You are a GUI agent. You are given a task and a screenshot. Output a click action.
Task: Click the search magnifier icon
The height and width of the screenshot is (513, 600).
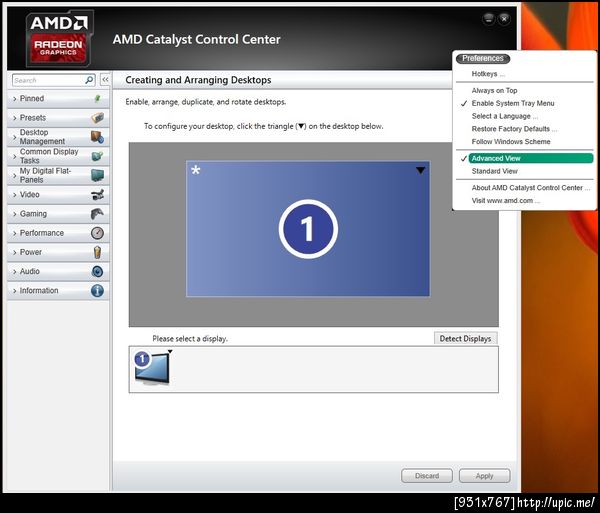click(89, 80)
